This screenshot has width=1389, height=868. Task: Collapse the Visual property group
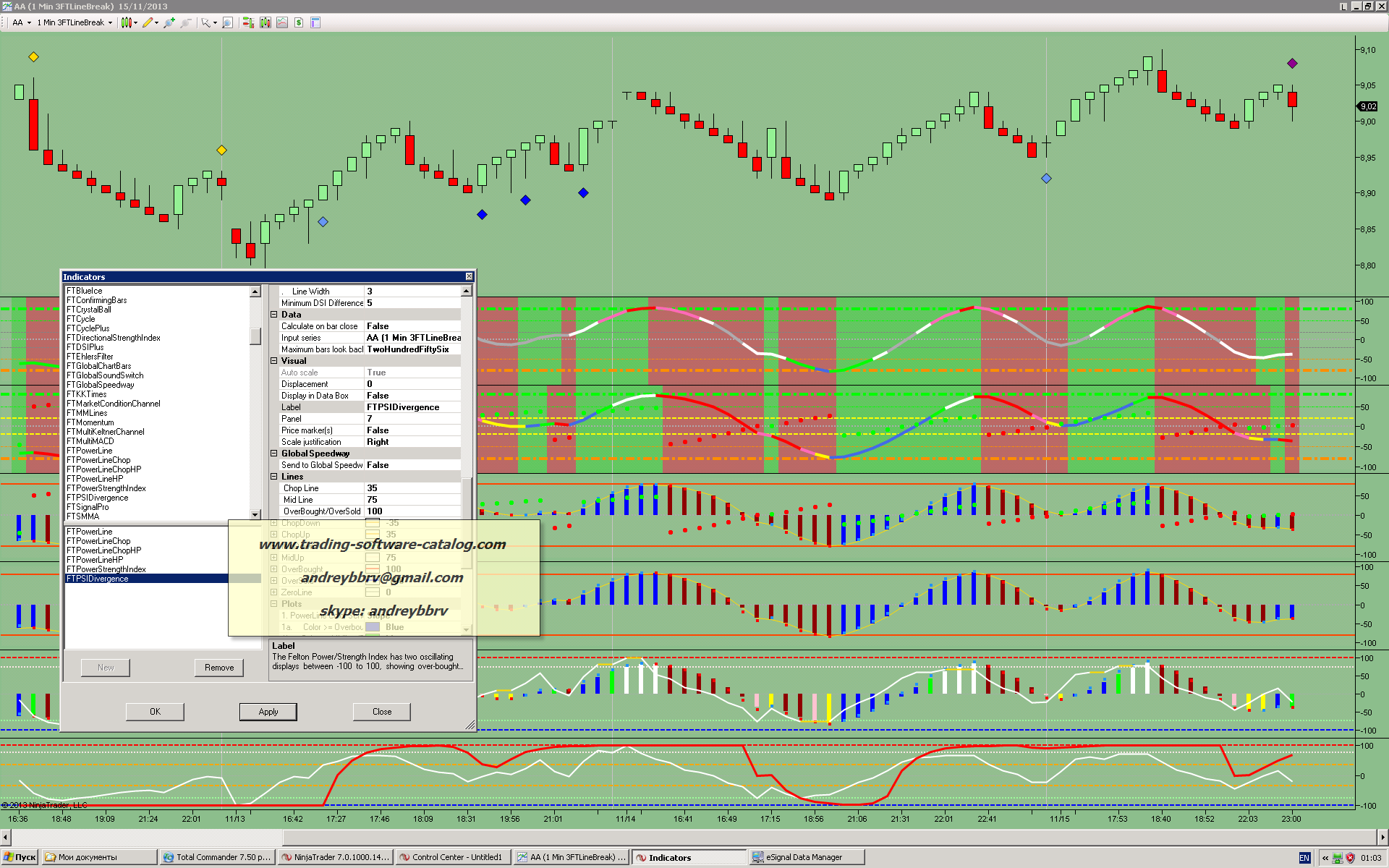click(274, 361)
